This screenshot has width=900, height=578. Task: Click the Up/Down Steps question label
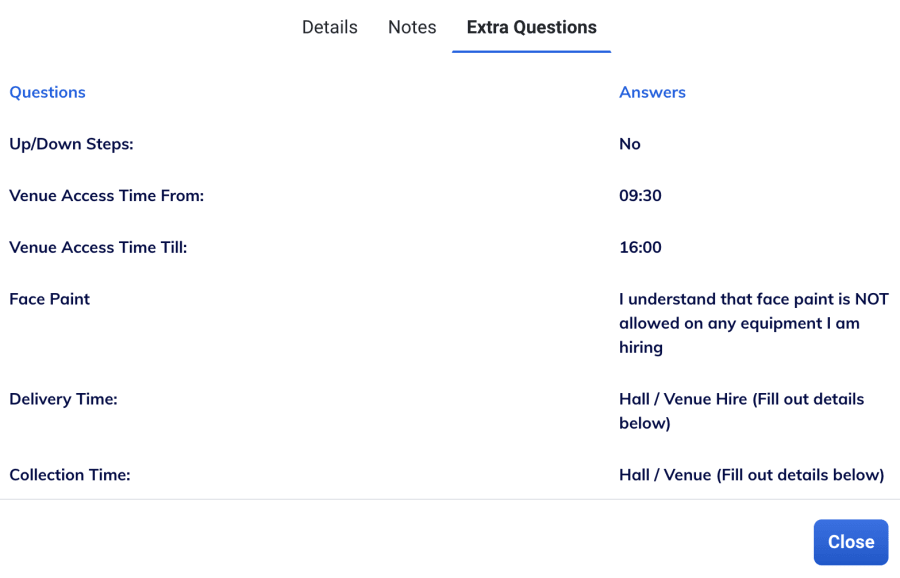(71, 144)
